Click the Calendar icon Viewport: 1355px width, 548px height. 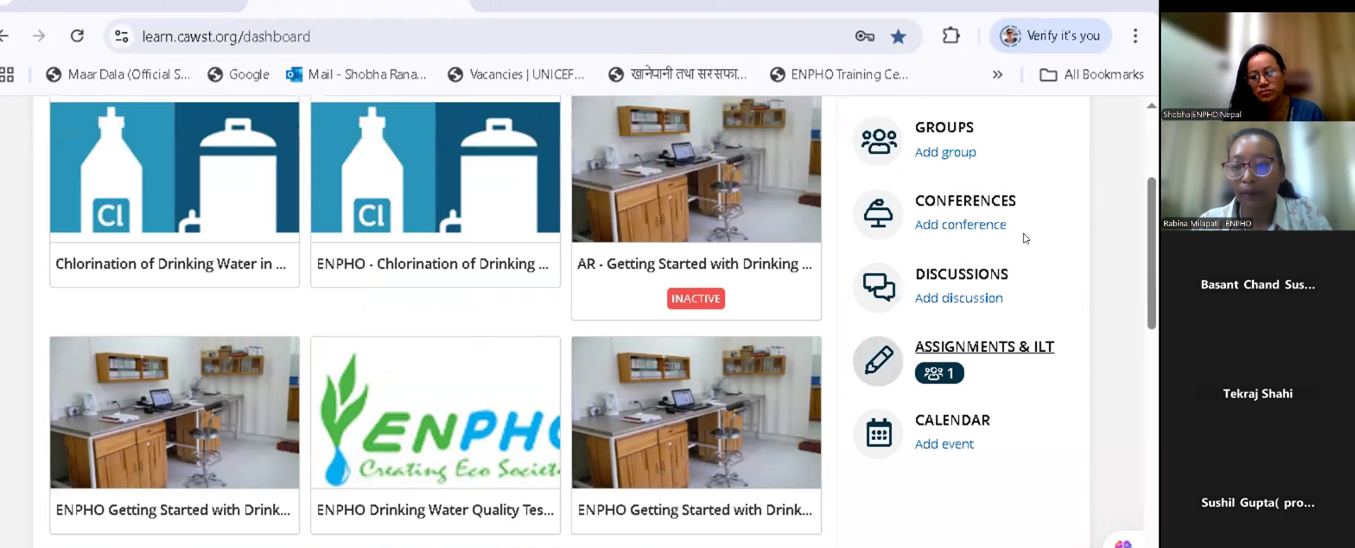click(x=878, y=433)
